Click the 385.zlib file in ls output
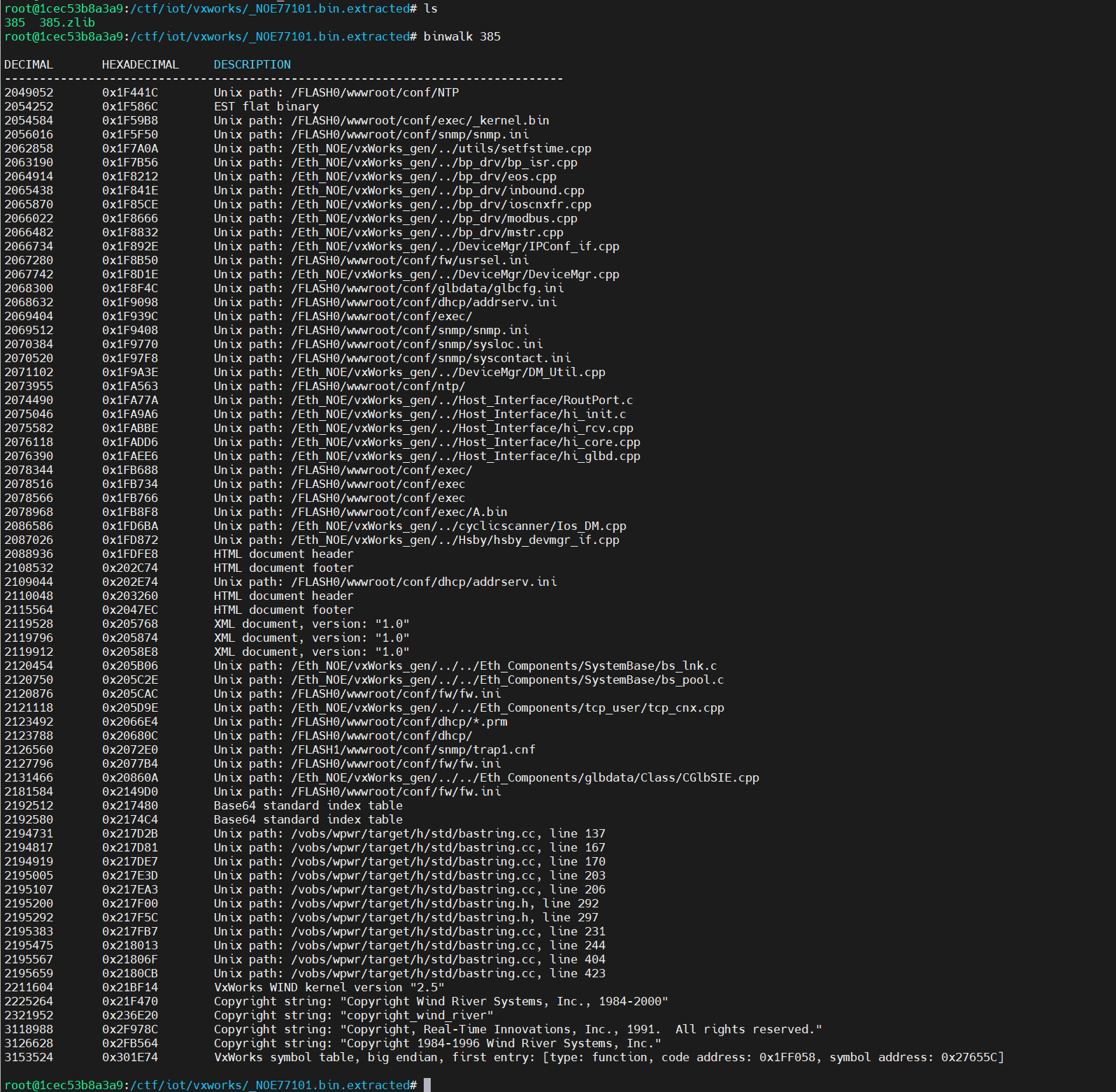Screen dimensions: 1116x1092 click(66, 22)
